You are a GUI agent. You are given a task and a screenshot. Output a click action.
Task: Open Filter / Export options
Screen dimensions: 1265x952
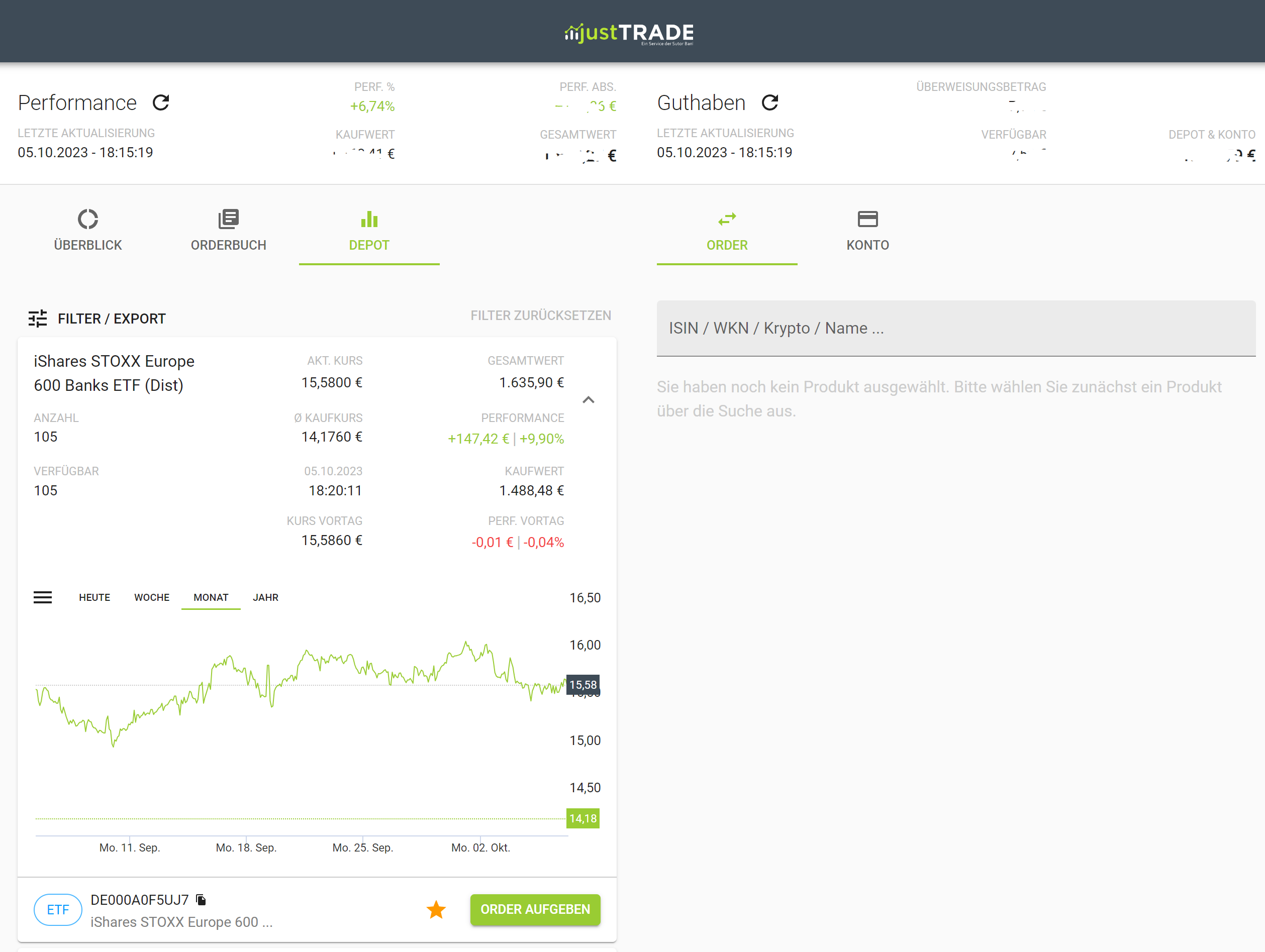[x=97, y=319]
